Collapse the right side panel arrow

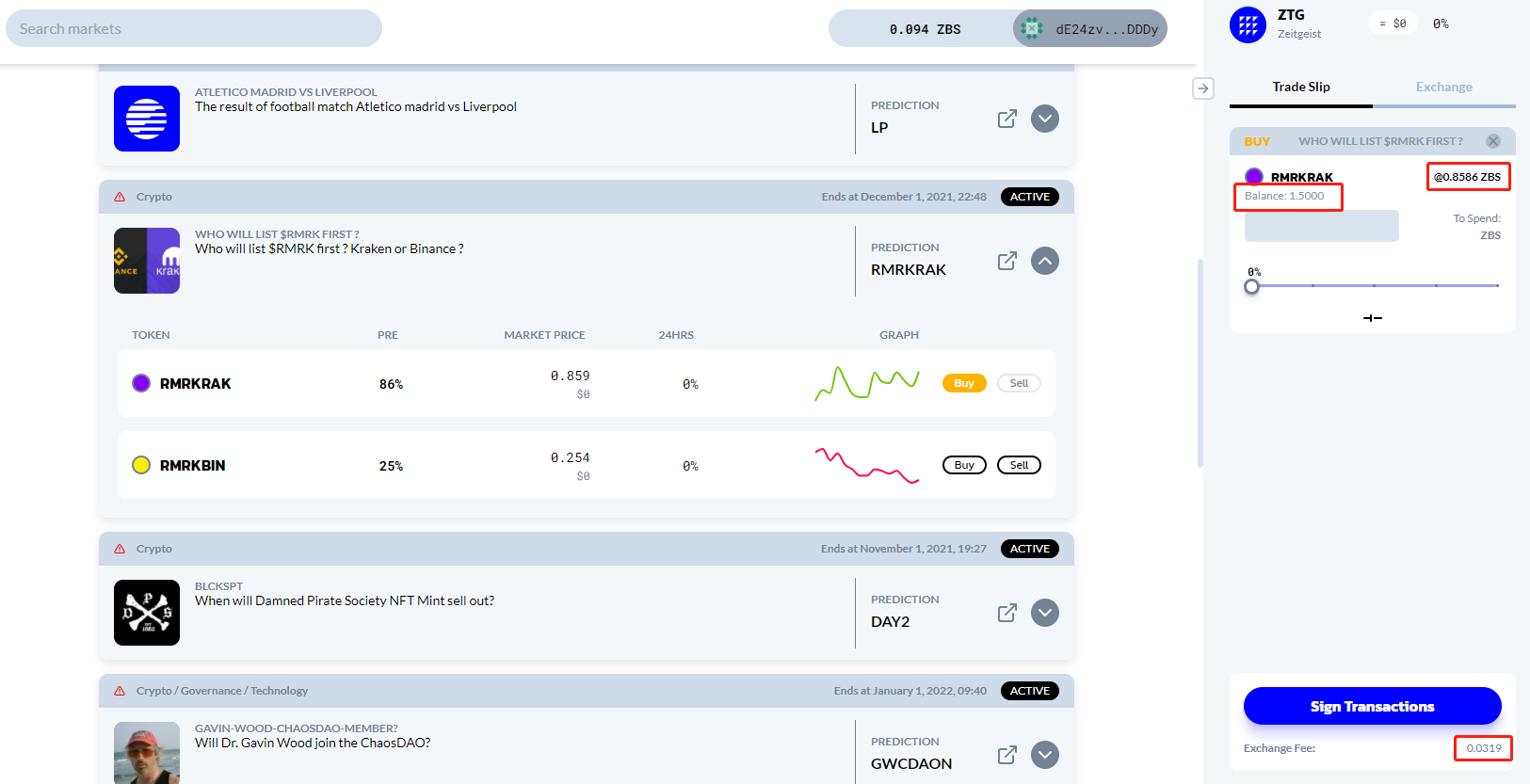point(1203,88)
